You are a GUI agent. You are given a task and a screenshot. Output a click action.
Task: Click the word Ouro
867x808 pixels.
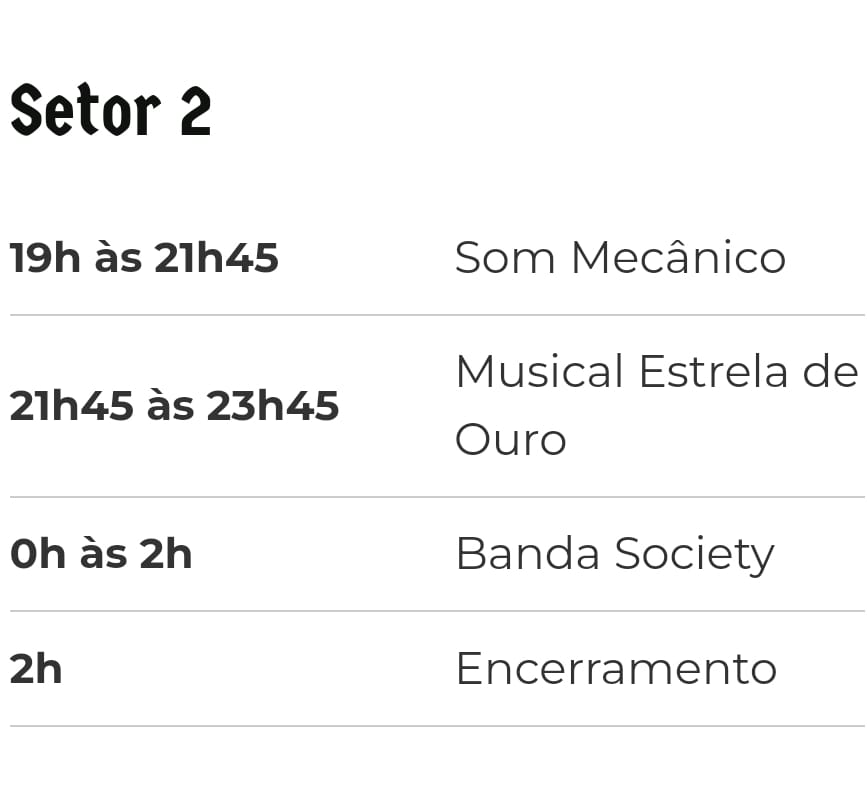point(511,440)
